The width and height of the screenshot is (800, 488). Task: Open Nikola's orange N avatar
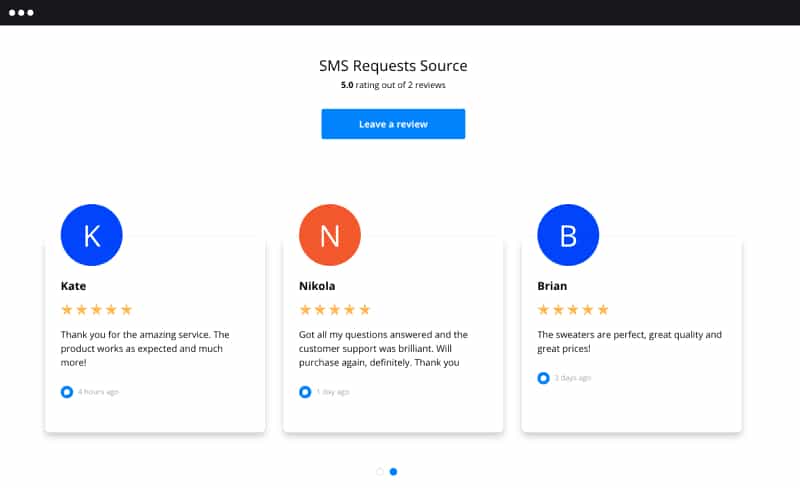(330, 235)
